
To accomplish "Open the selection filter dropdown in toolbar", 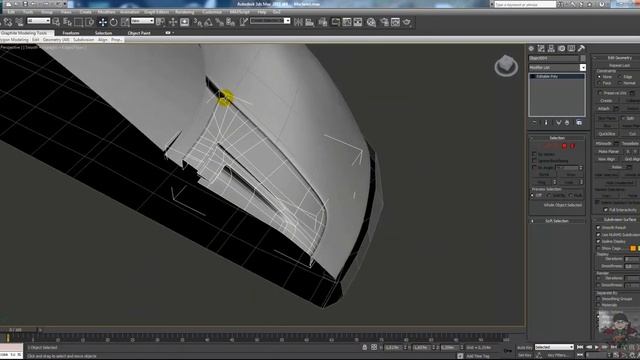I will pos(38,21).
